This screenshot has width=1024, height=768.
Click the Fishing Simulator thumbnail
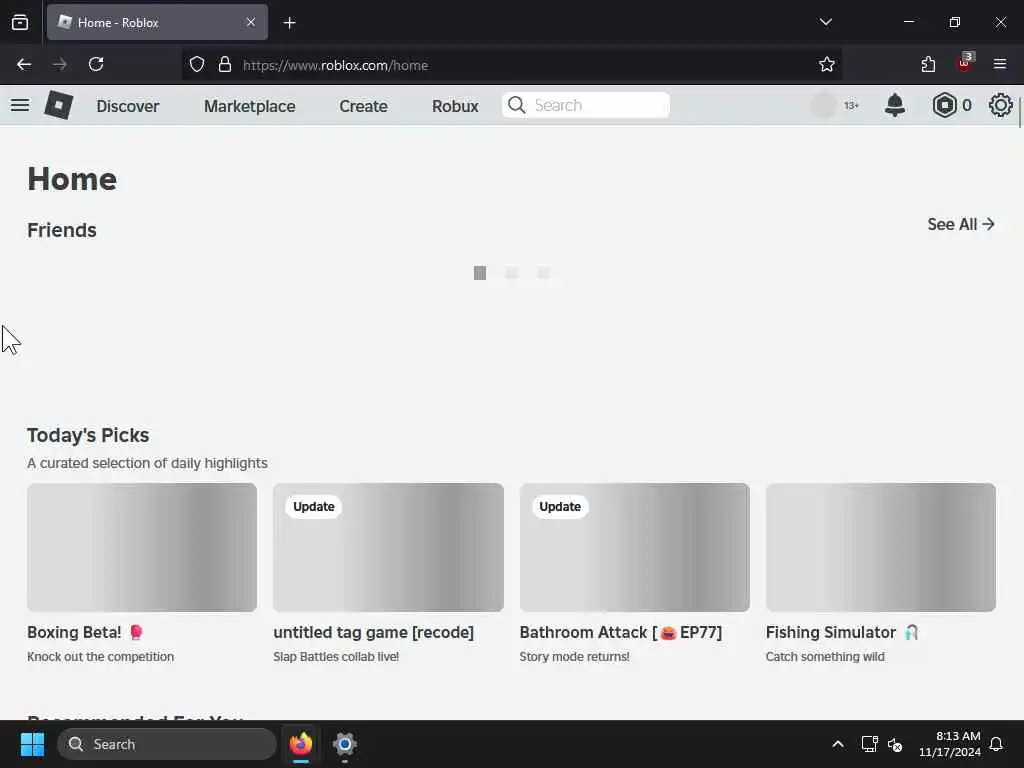880,547
